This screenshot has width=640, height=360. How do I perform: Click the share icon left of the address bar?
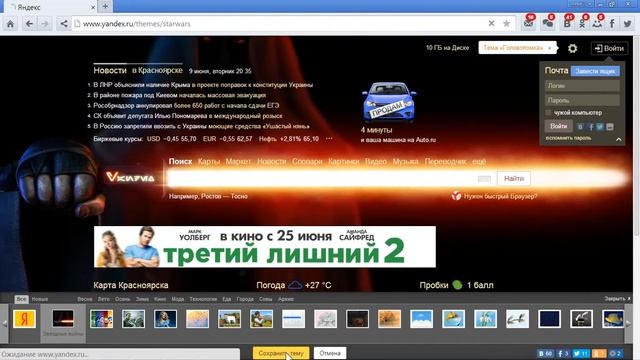click(64, 24)
